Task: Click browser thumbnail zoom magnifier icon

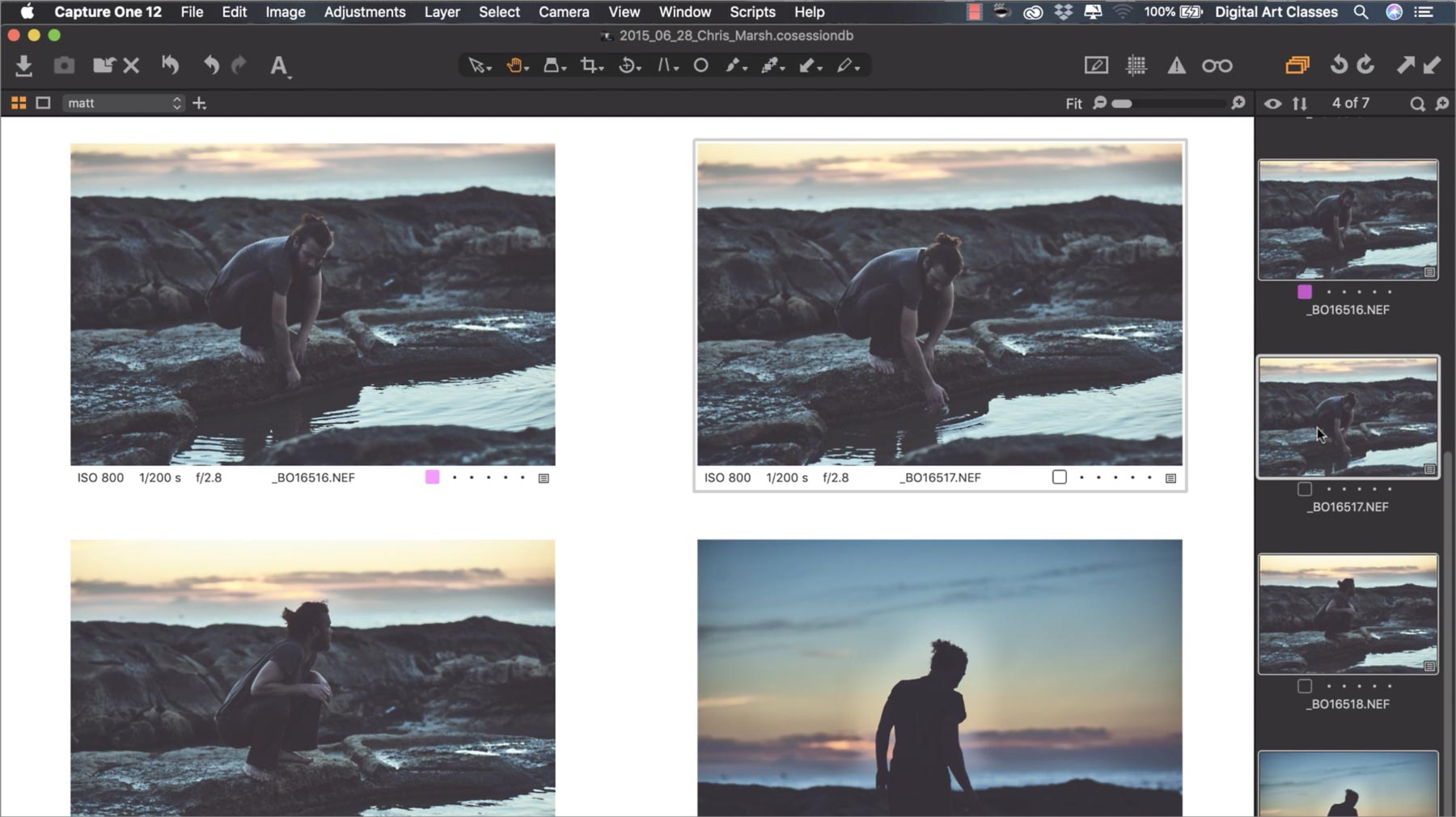Action: (x=1442, y=104)
